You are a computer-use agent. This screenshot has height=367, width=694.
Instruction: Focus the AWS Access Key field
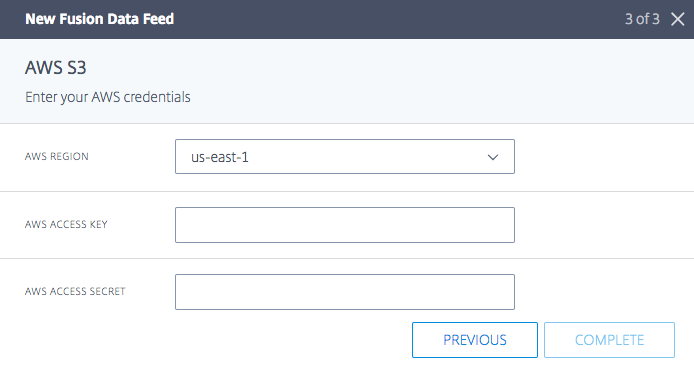(x=345, y=225)
